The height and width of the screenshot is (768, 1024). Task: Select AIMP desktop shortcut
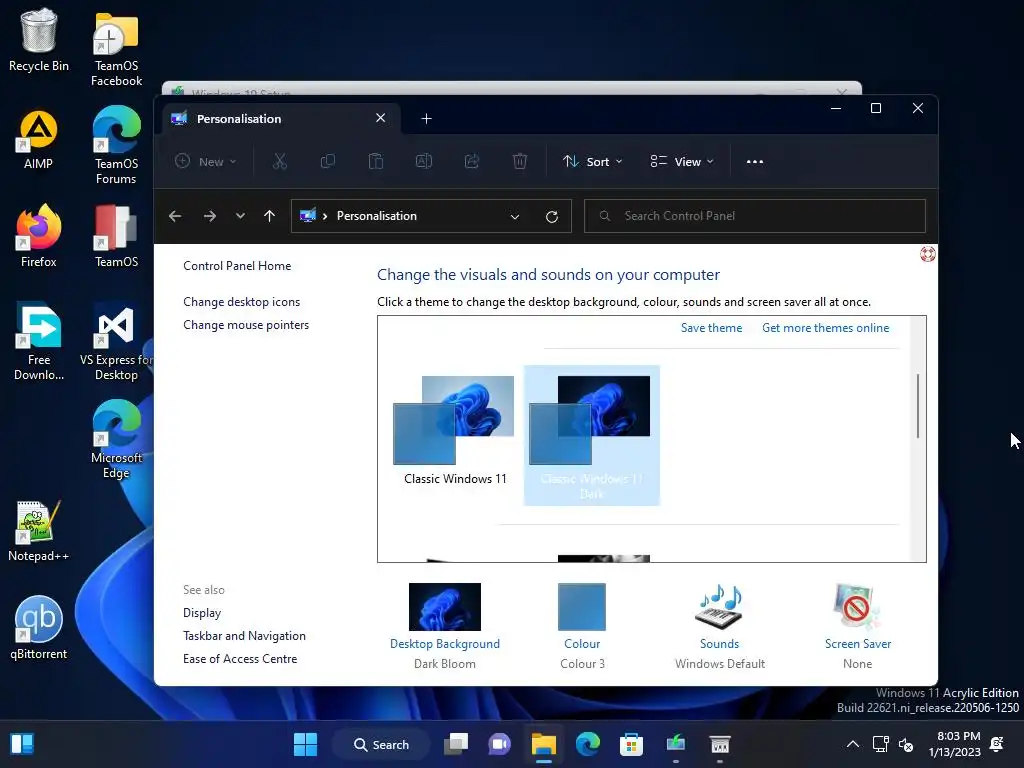tap(39, 140)
